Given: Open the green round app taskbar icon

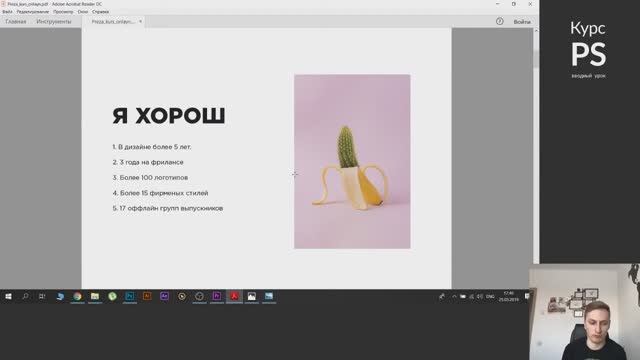Looking at the screenshot, I should click(112, 296).
